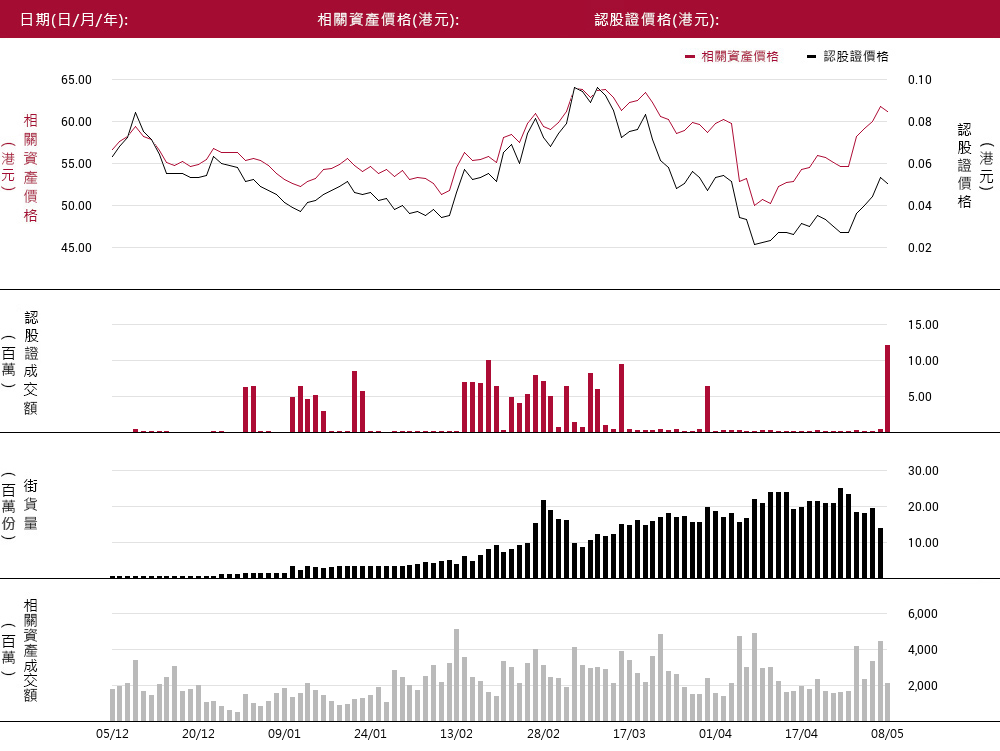1000x751 pixels.
Task: Click the 認股證價格 legend entry
Action: point(848,56)
